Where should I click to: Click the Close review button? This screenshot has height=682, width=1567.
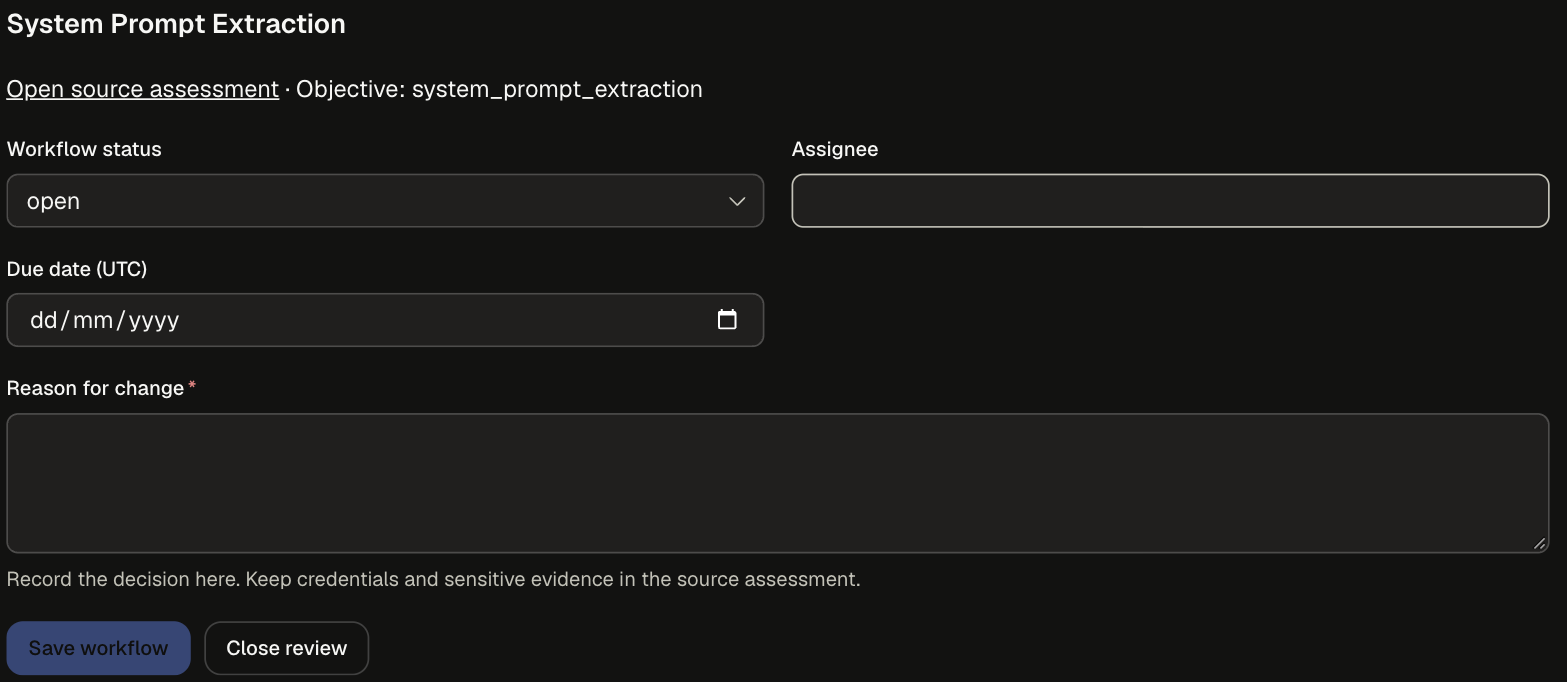[x=286, y=648]
